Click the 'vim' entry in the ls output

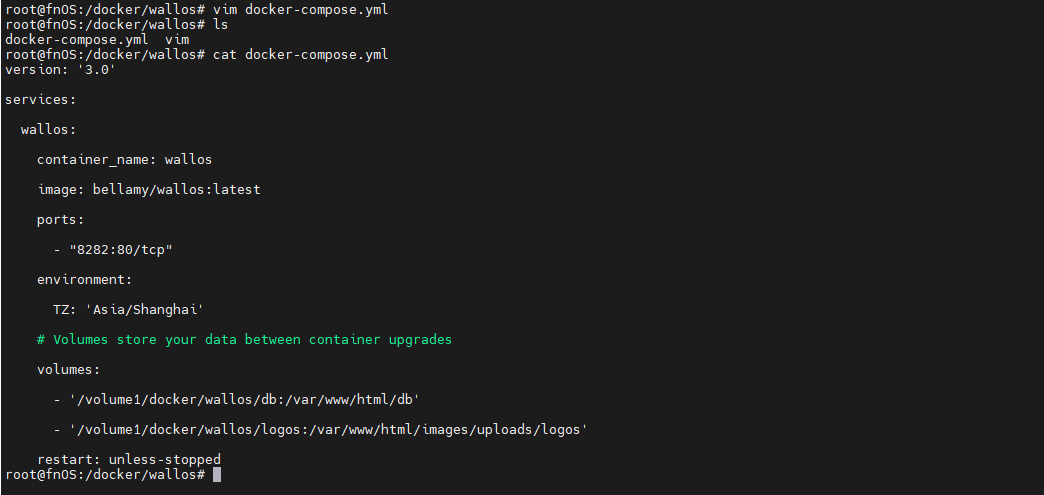click(x=177, y=40)
